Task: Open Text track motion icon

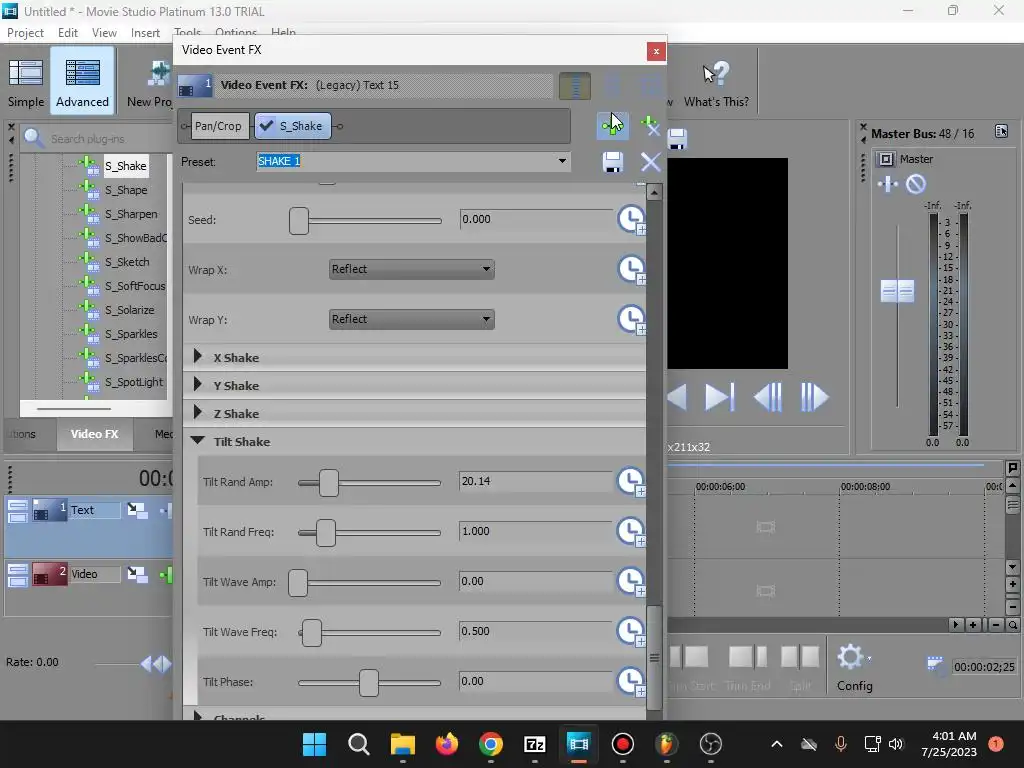Action: 137,510
